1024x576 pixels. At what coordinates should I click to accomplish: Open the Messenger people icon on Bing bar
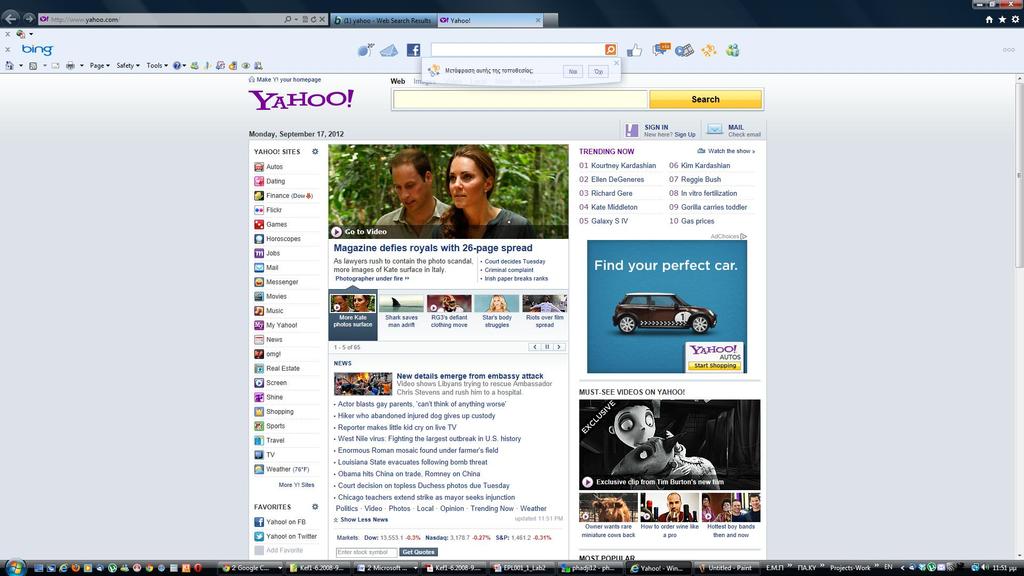pos(733,50)
